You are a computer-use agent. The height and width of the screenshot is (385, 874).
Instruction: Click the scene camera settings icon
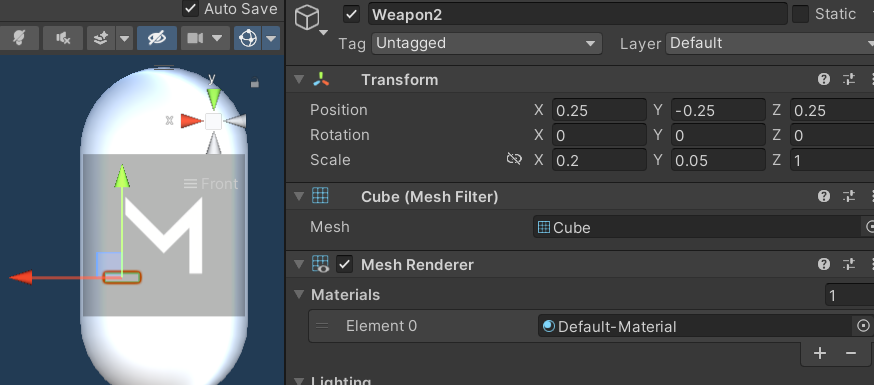[195, 38]
